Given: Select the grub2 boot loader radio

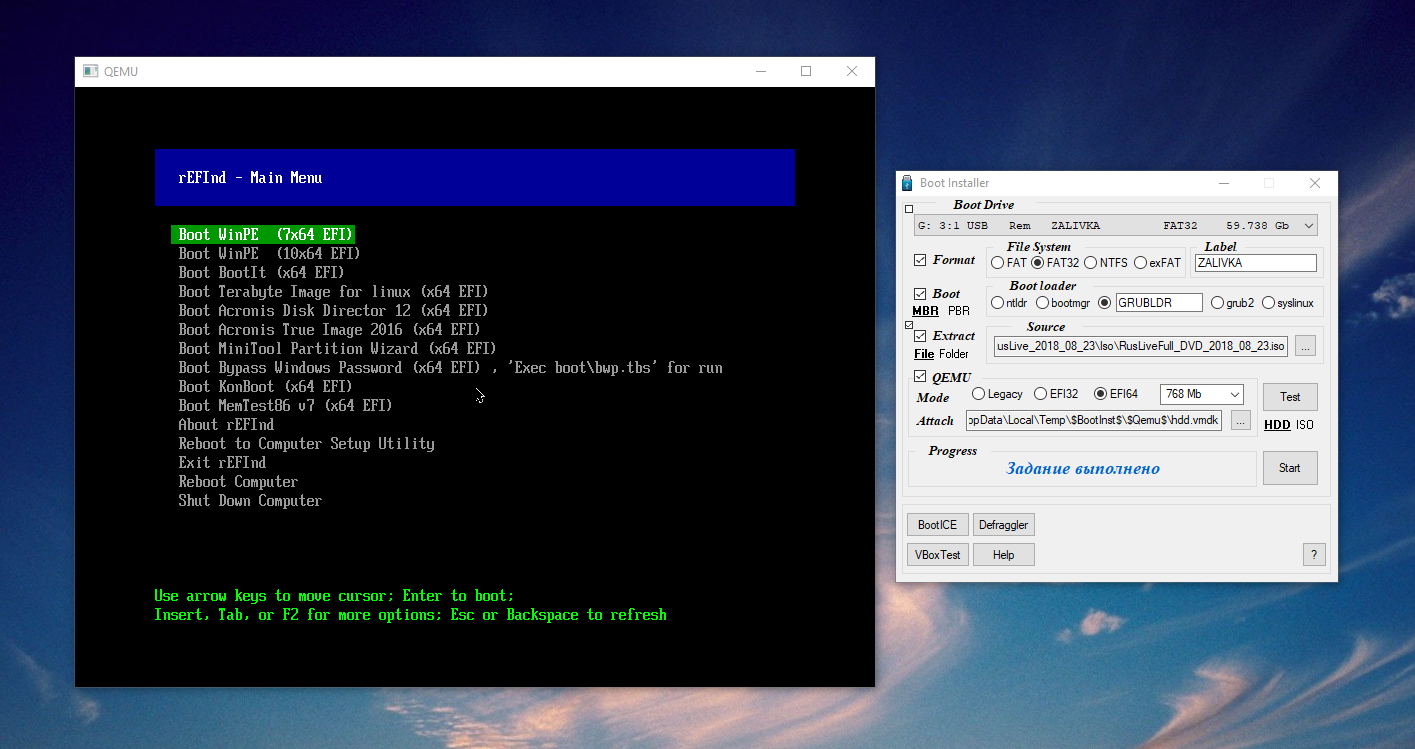Looking at the screenshot, I should point(1217,303).
